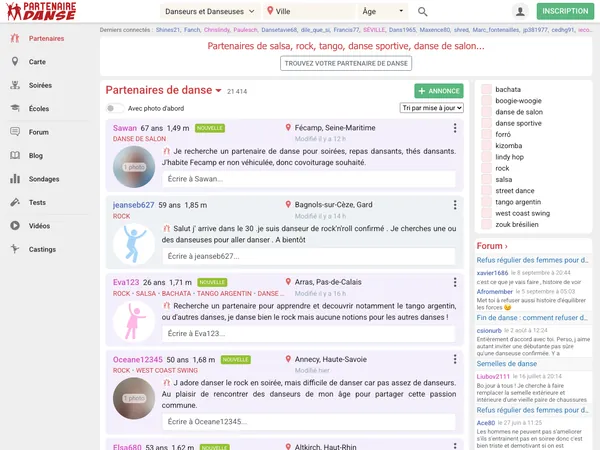Check the west coast swing filter

tap(486, 213)
